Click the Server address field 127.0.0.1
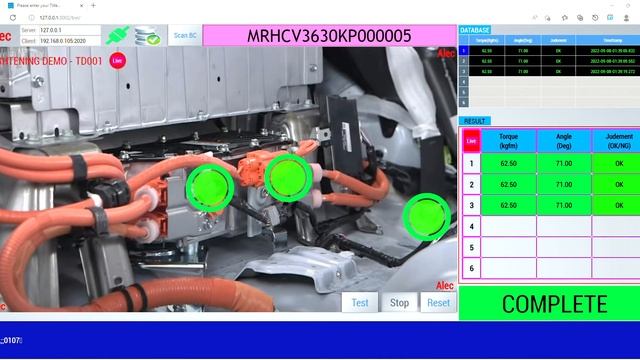640x360 pixels. (69, 30)
